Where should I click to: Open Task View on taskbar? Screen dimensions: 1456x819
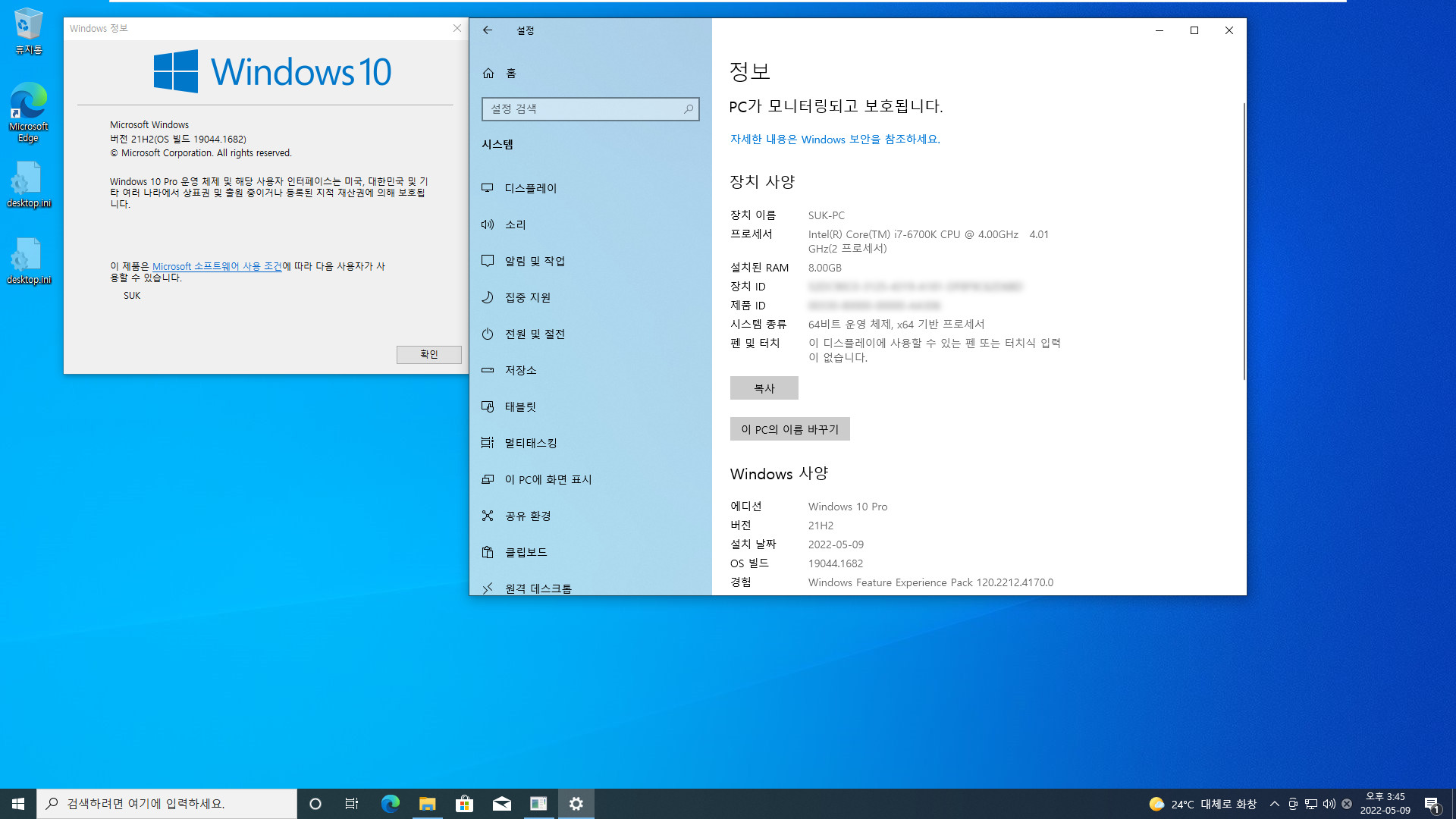point(352,804)
